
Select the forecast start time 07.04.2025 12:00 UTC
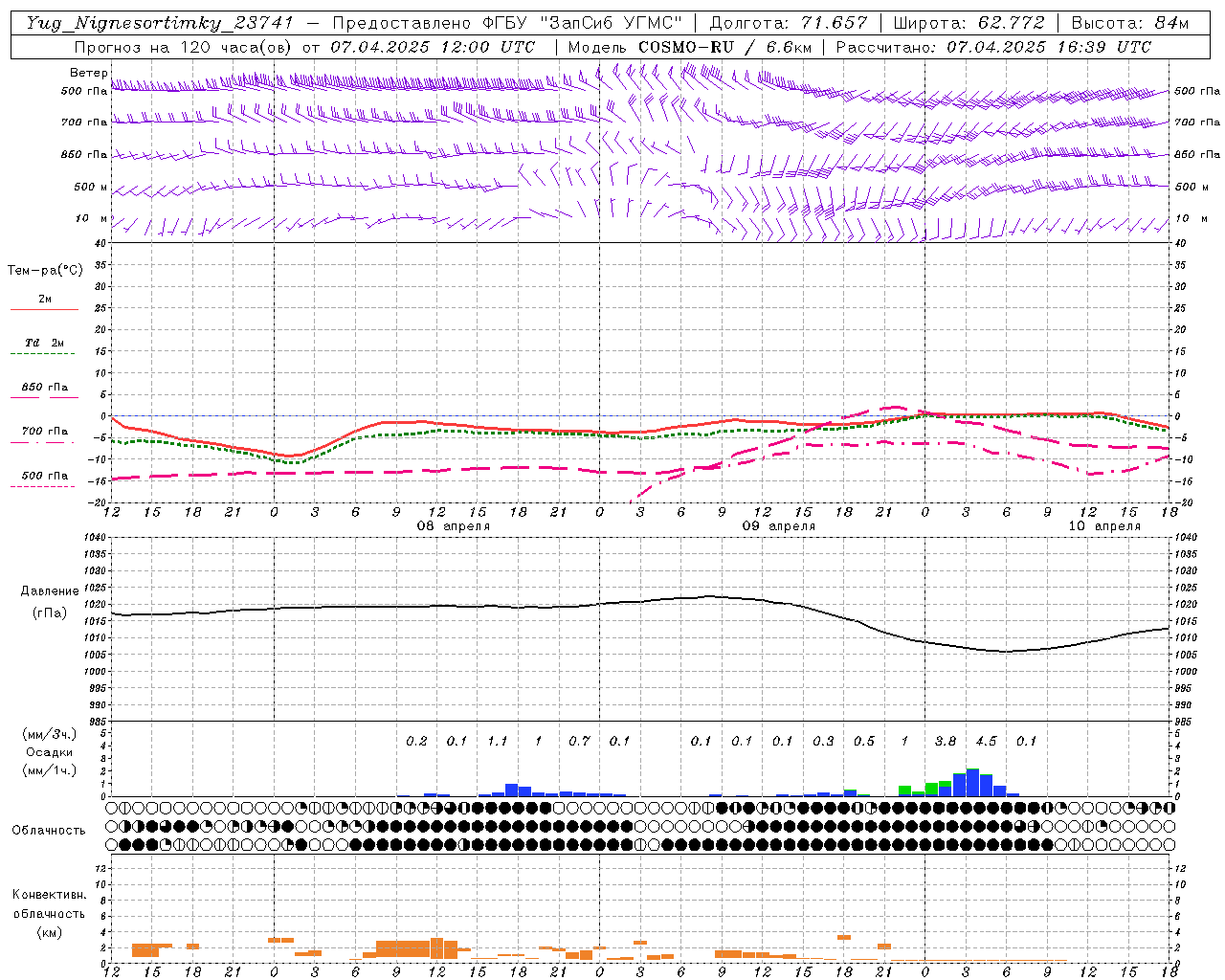coord(433,47)
